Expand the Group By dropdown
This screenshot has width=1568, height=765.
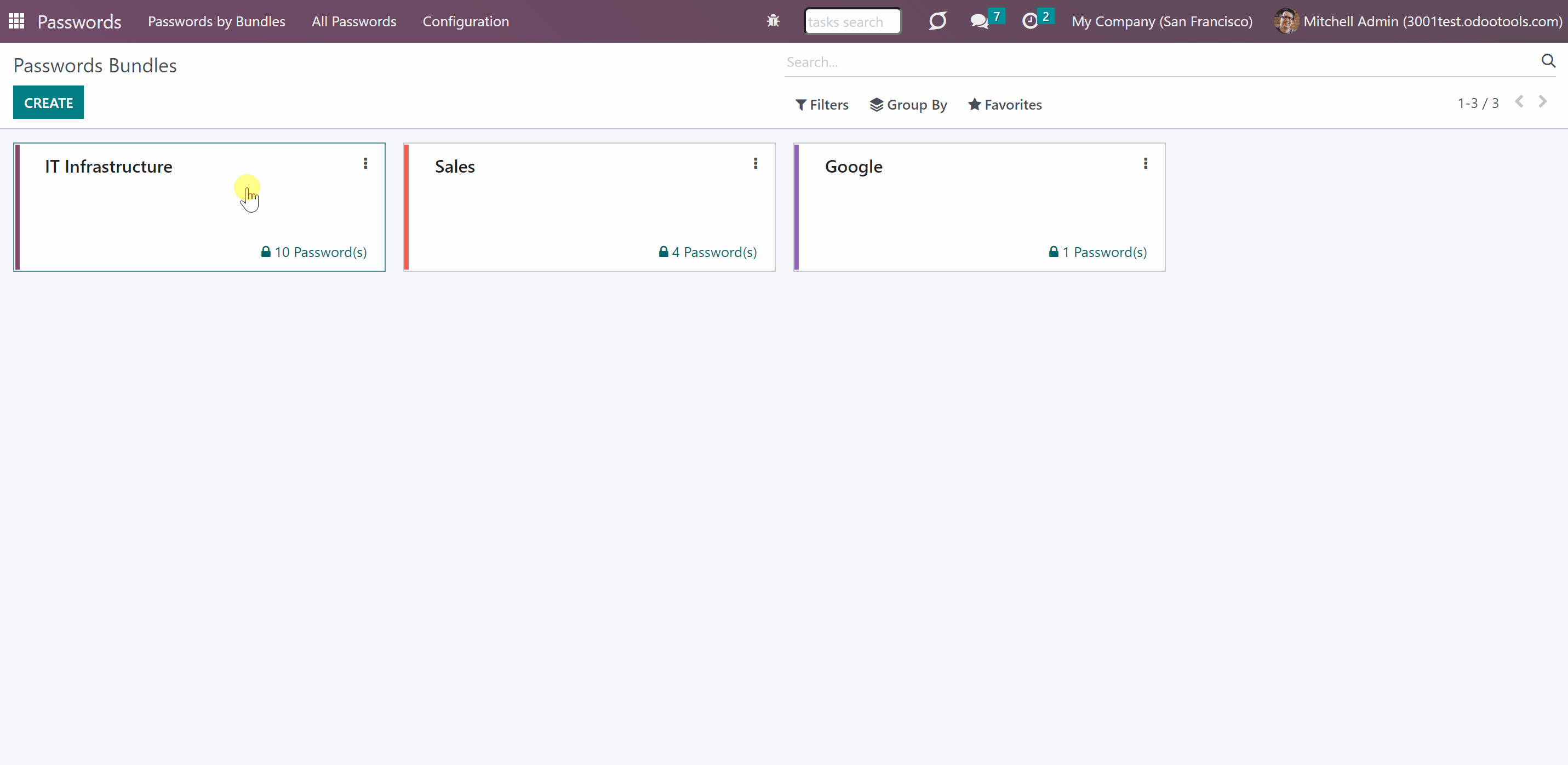pos(908,105)
